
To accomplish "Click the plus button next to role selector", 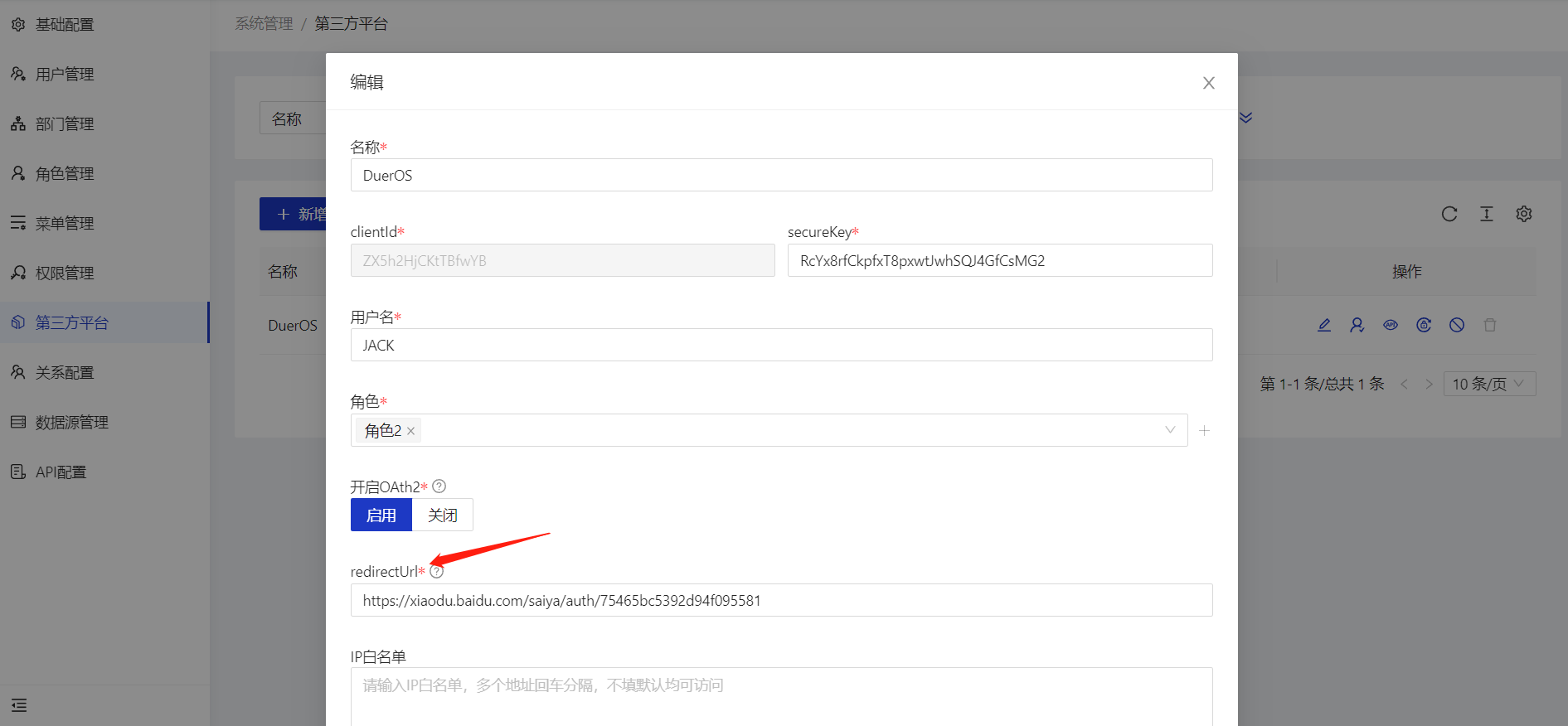I will coord(1204,430).
